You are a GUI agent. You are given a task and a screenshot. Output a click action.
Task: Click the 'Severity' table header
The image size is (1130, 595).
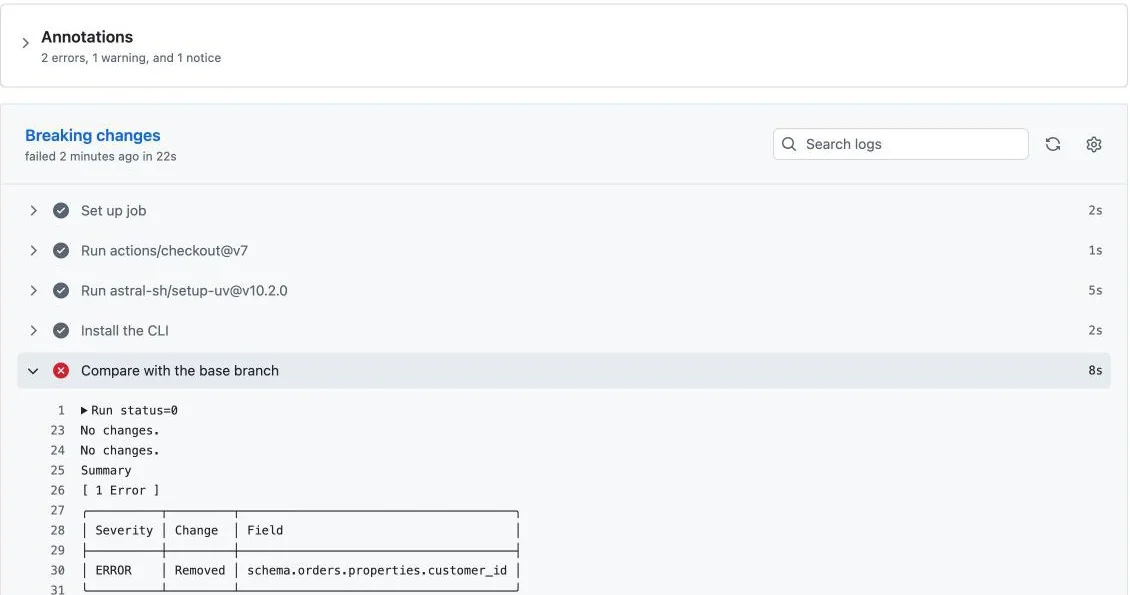coord(124,530)
